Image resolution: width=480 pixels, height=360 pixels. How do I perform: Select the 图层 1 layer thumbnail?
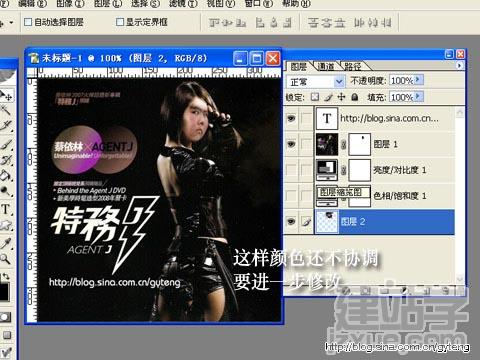pyautogui.click(x=327, y=144)
